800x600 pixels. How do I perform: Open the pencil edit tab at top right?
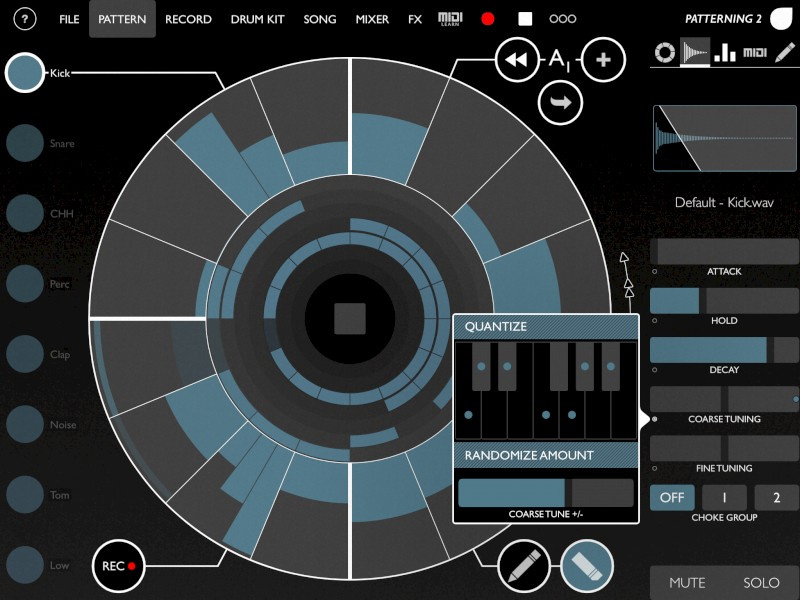click(784, 52)
